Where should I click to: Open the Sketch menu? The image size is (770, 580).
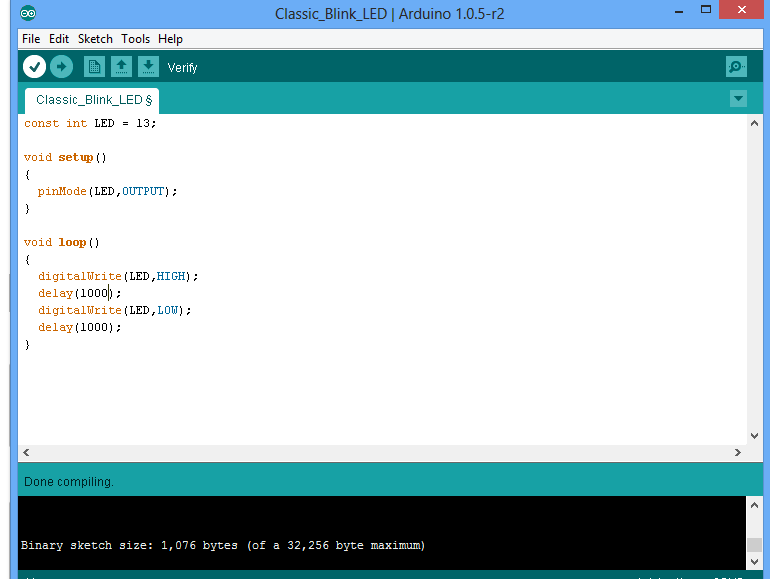pyautogui.click(x=95, y=39)
